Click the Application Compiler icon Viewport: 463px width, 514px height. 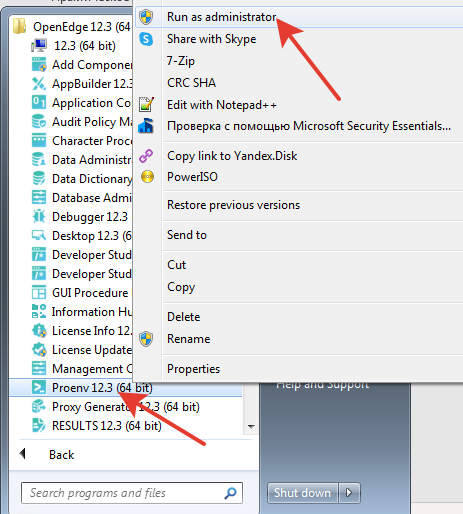coord(39,103)
